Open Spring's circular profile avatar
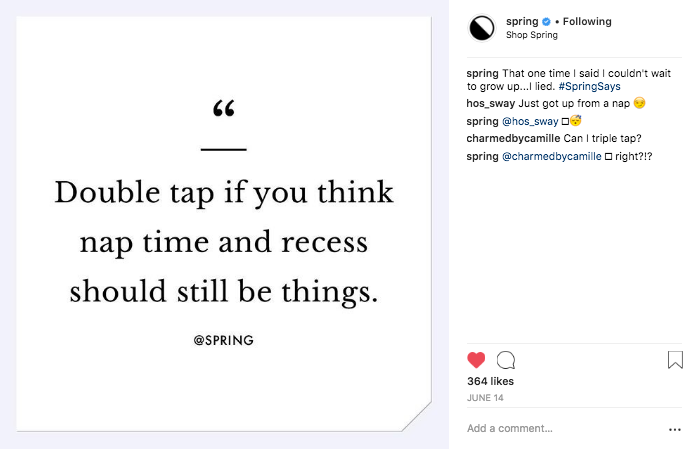Image resolution: width=700 pixels, height=449 pixels. pos(482,28)
